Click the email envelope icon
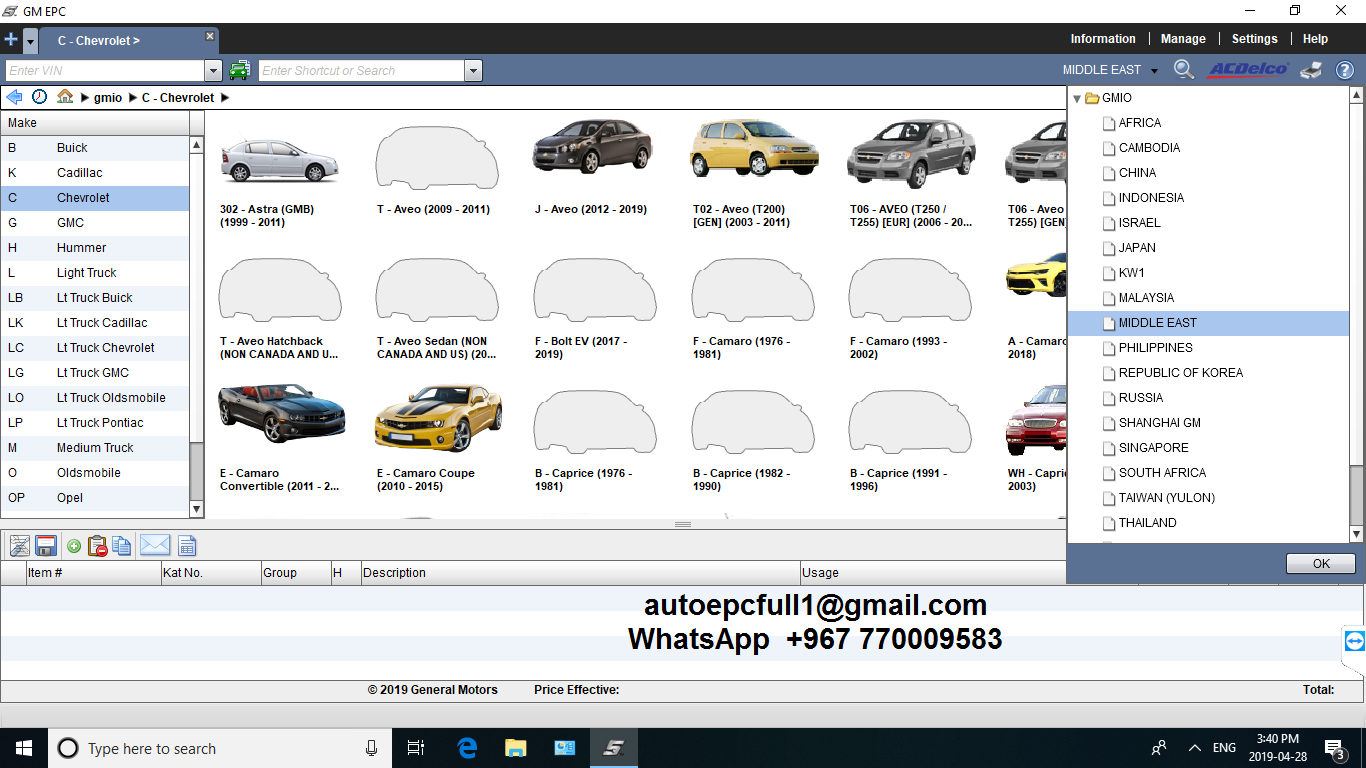This screenshot has width=1366, height=768. [155, 545]
